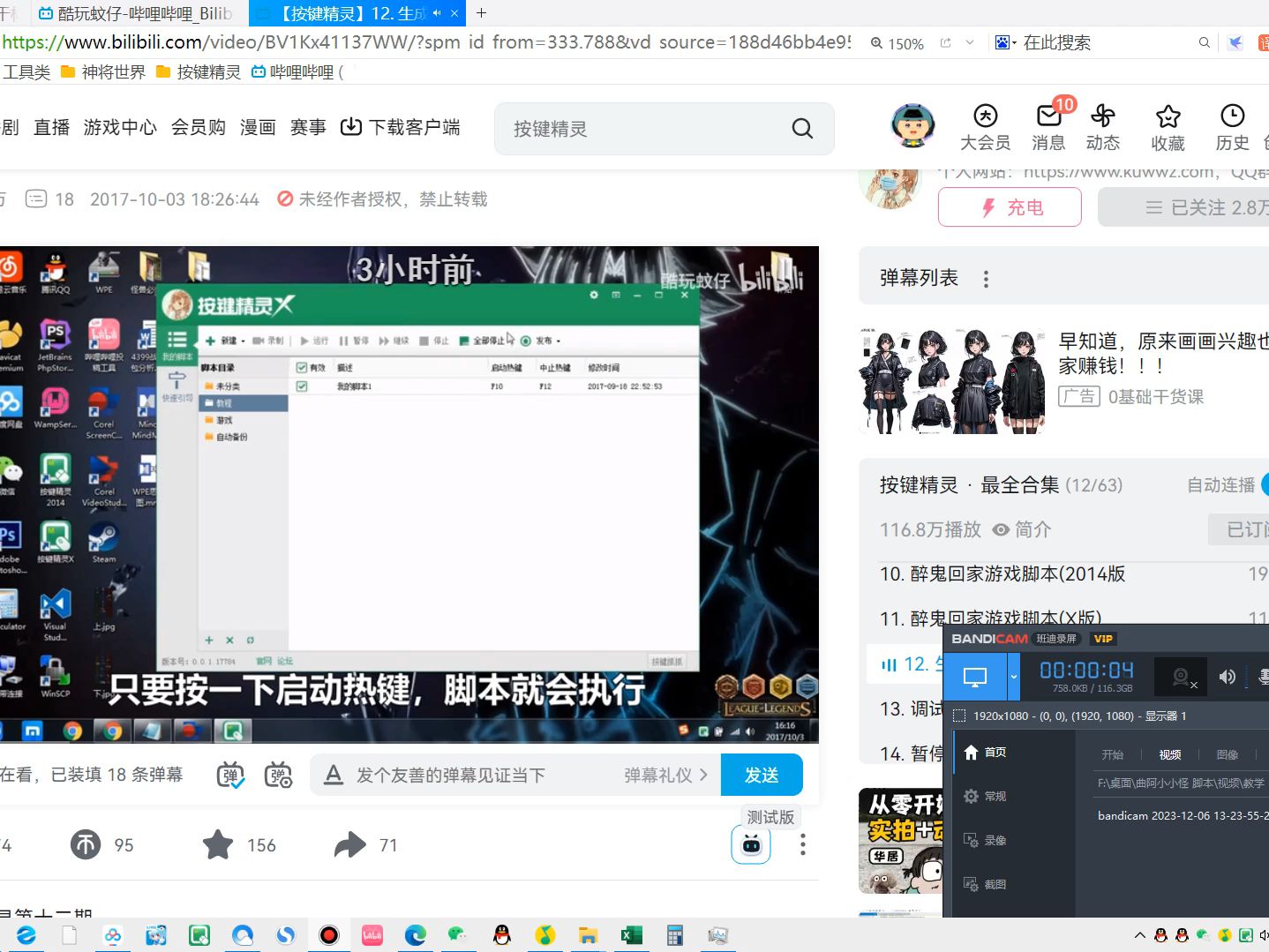Send the danmaku with 发送 button
Viewport: 1269px width, 952px height.
tap(762, 774)
